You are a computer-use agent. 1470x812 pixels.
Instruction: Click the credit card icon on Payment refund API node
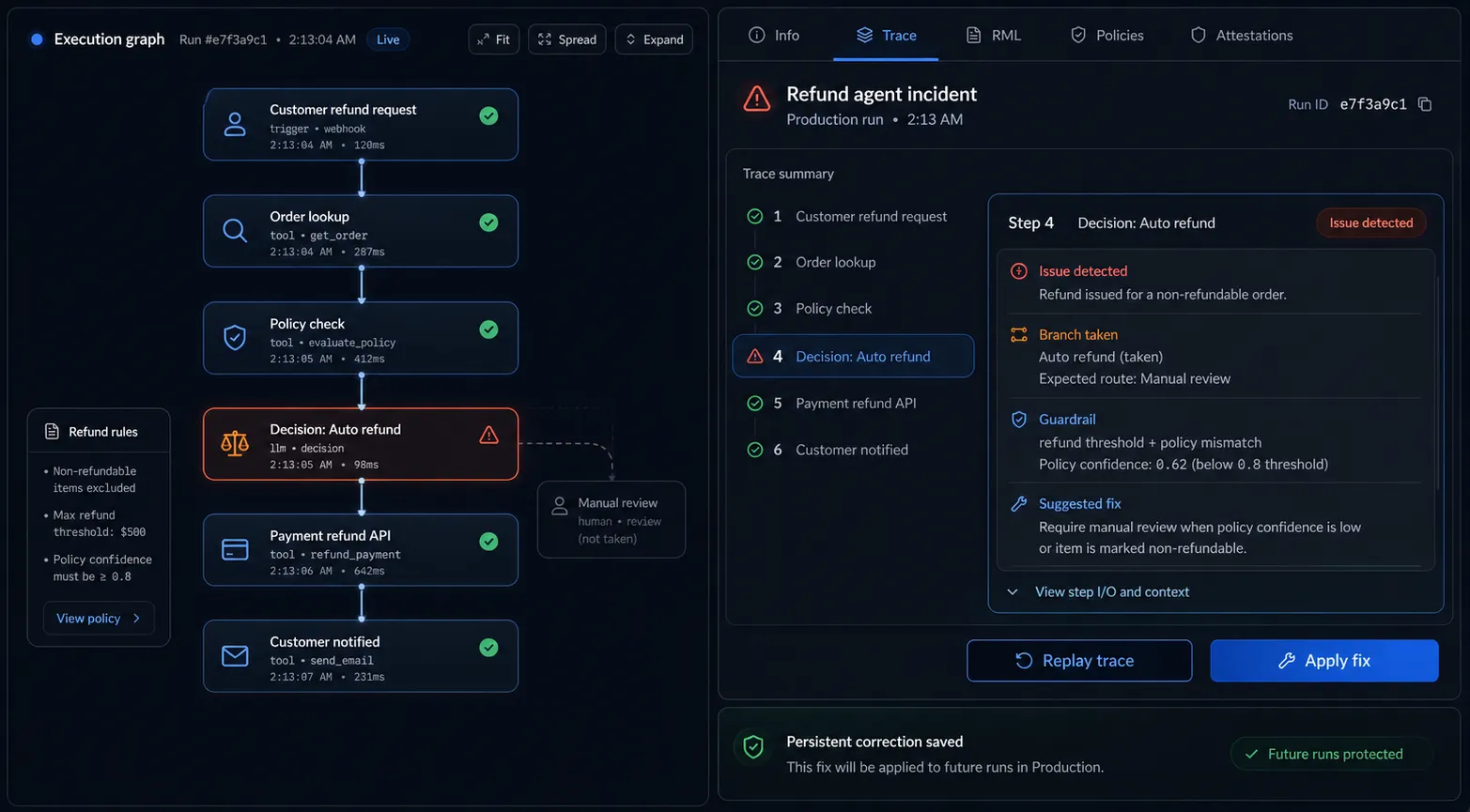click(x=235, y=549)
